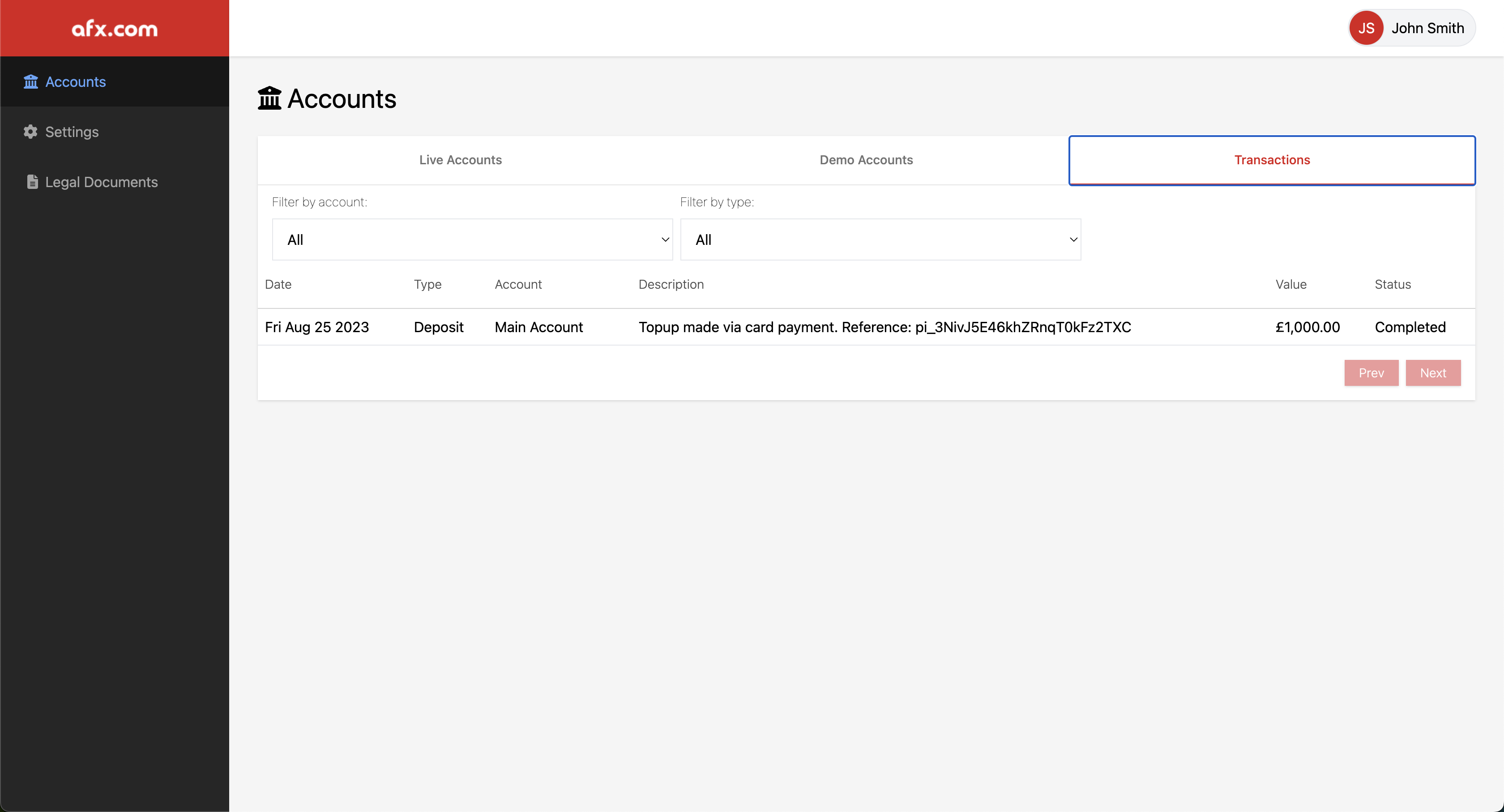Expand the account filter chevron
The height and width of the screenshot is (812, 1504).
click(665, 239)
